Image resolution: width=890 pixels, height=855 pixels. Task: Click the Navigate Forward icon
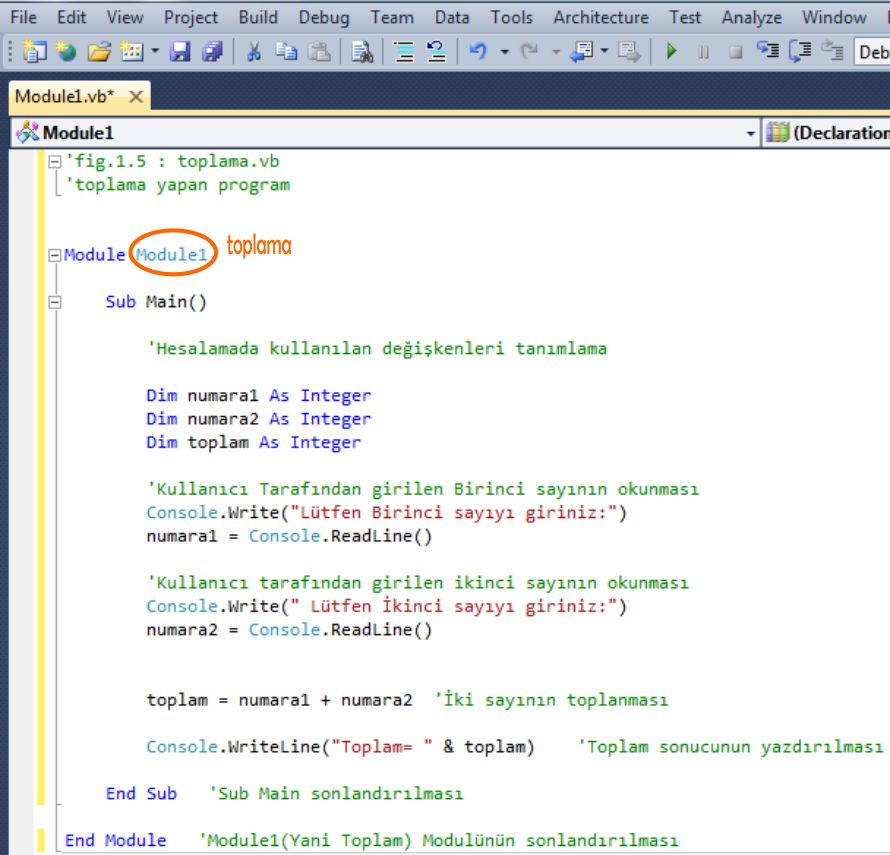tap(629, 52)
